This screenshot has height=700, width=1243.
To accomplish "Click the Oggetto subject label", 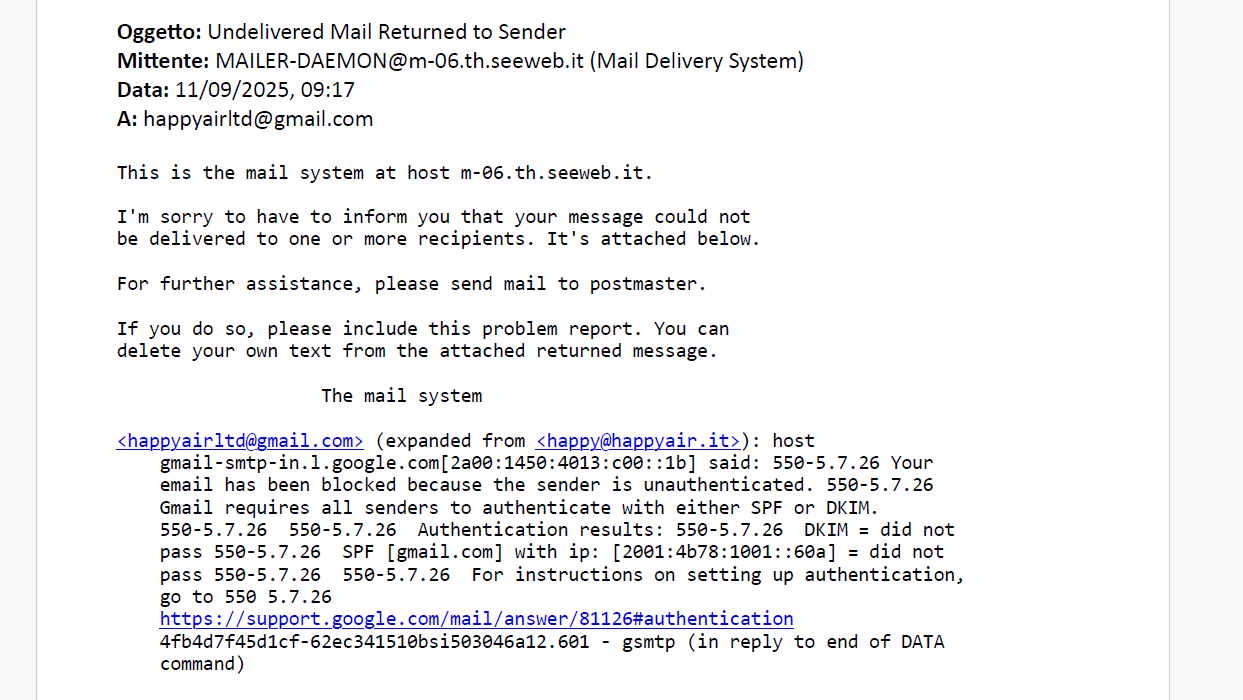I will pos(159,32).
